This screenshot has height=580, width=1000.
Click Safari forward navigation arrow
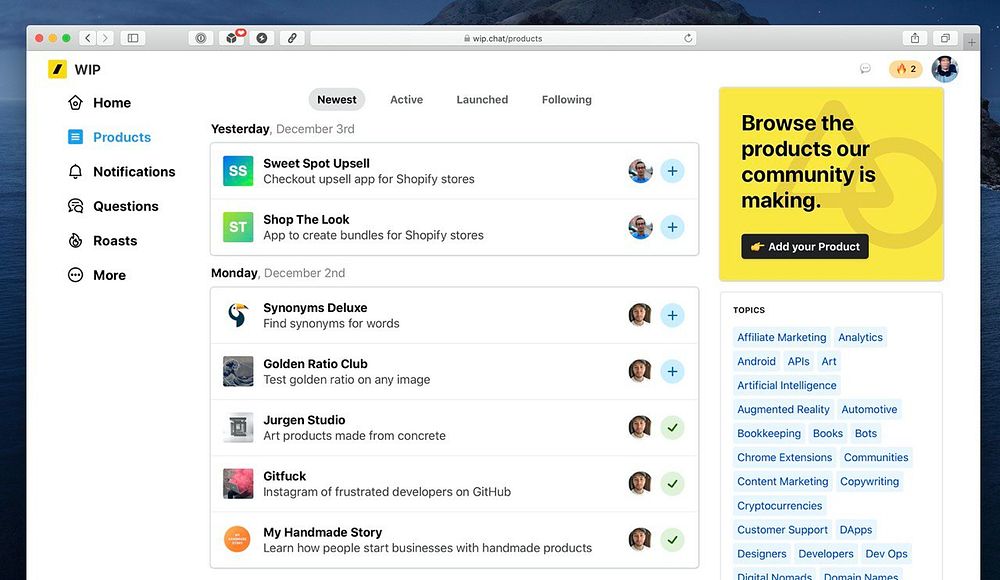click(x=105, y=38)
